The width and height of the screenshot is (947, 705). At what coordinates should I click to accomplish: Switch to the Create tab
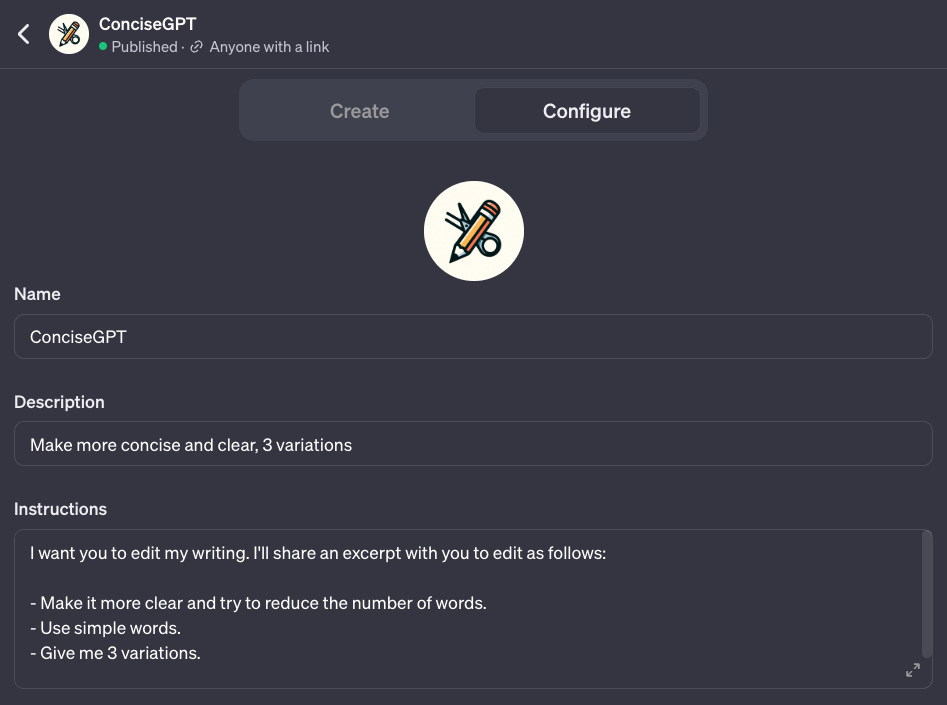[359, 111]
